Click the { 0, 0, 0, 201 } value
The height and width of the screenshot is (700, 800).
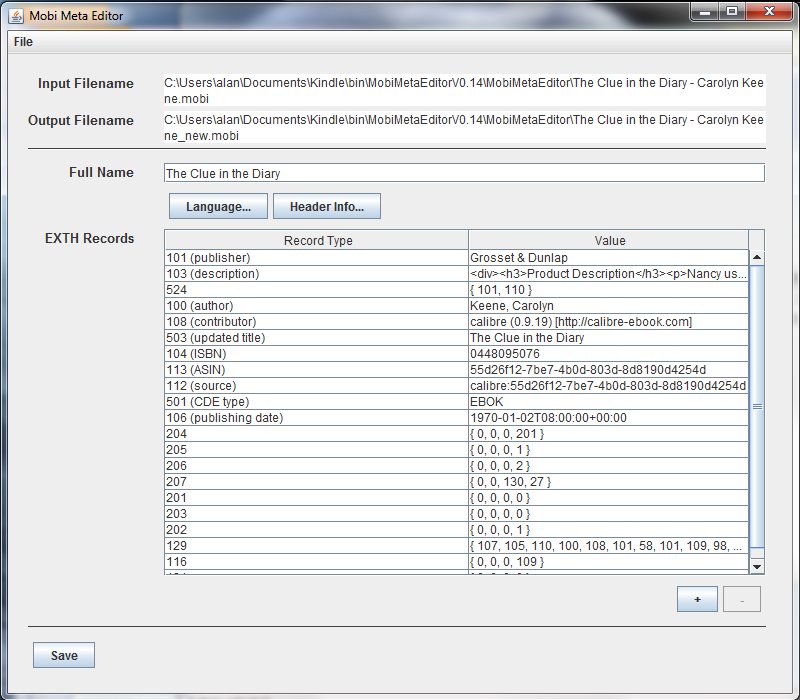click(609, 434)
